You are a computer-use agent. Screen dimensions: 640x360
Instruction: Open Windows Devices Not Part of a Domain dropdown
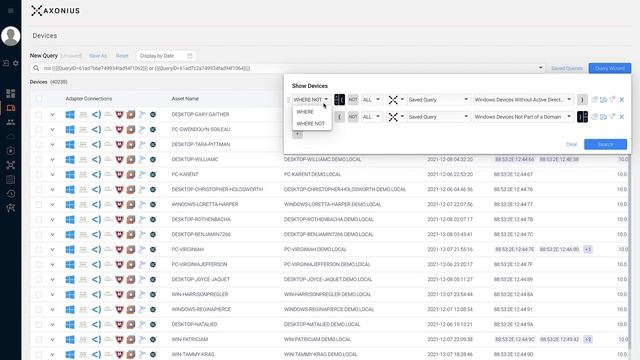click(523, 117)
